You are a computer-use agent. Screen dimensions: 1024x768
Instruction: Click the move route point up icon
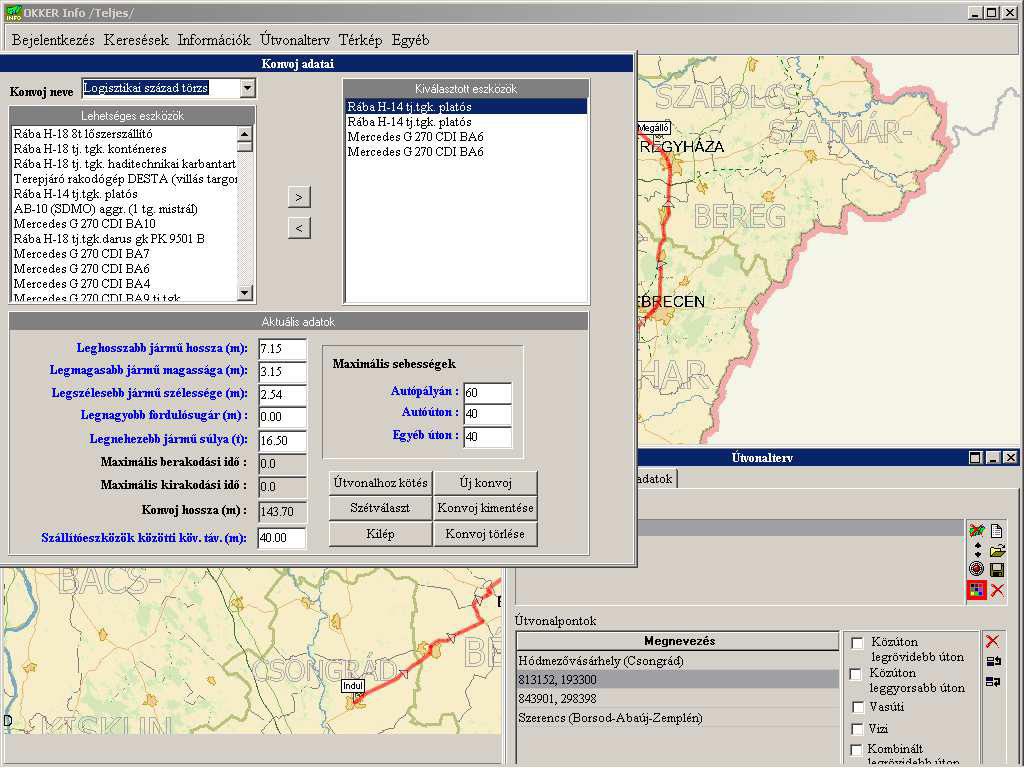tap(993, 662)
